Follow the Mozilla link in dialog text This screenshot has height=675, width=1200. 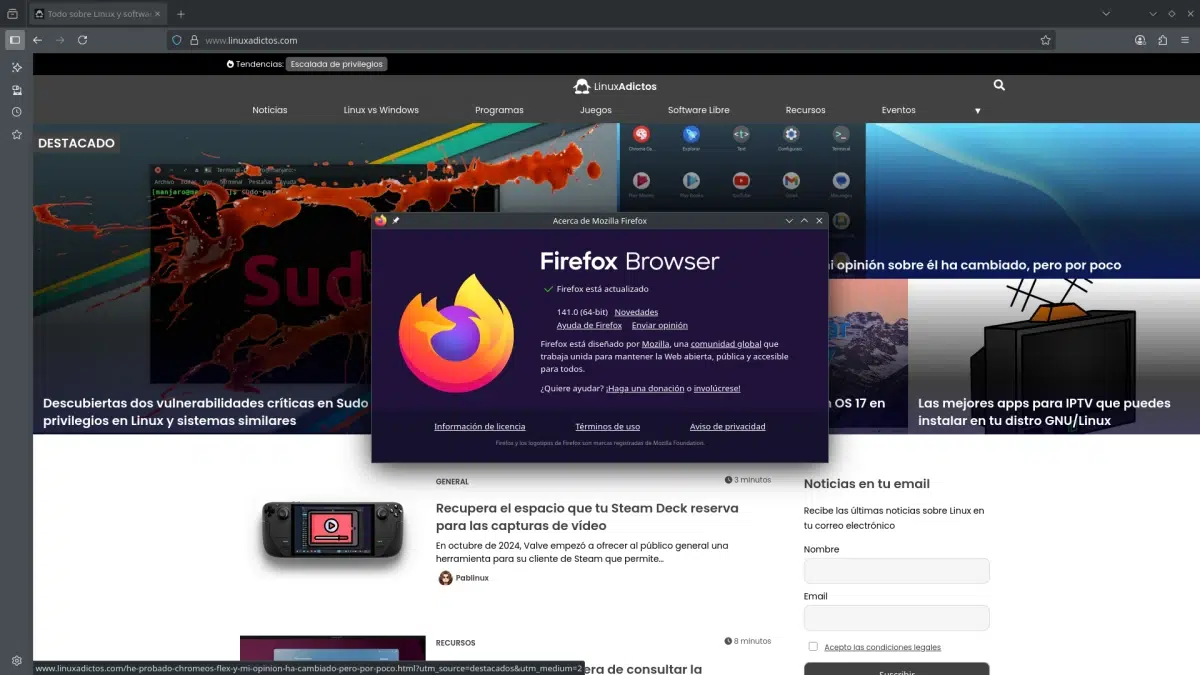point(656,343)
